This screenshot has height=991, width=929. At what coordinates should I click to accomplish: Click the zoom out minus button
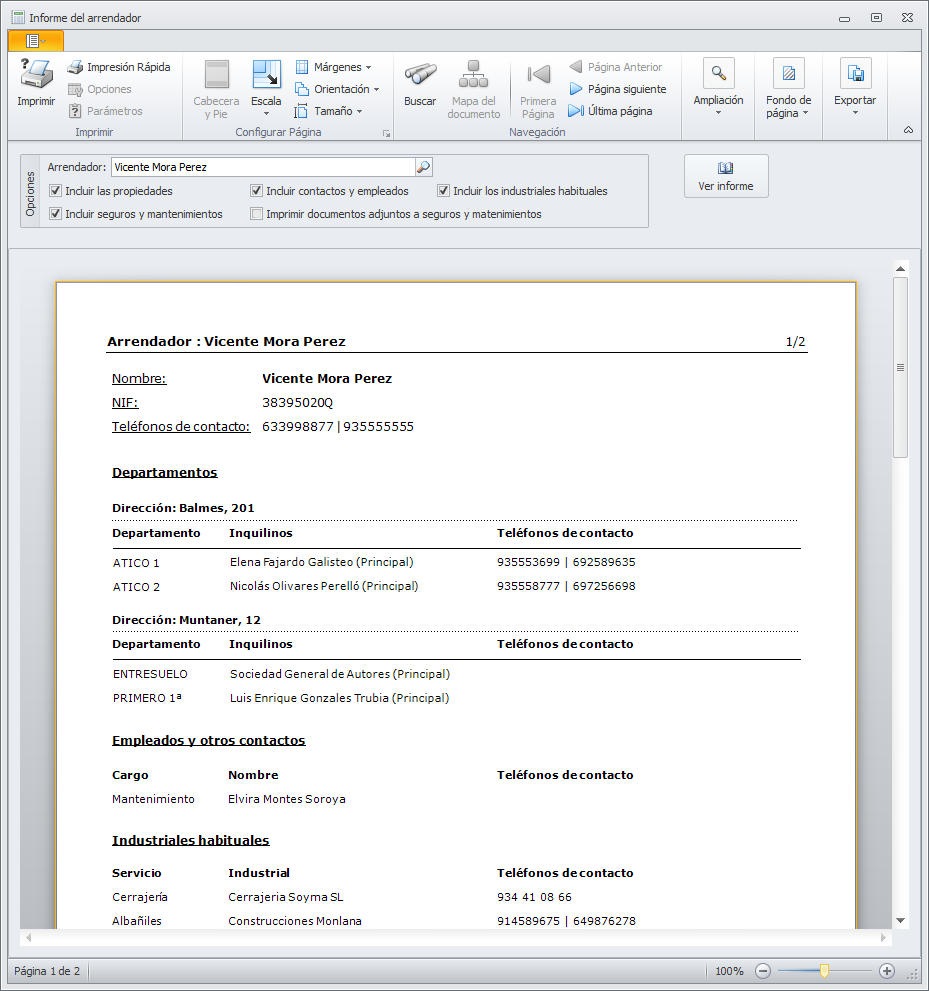tap(763, 971)
